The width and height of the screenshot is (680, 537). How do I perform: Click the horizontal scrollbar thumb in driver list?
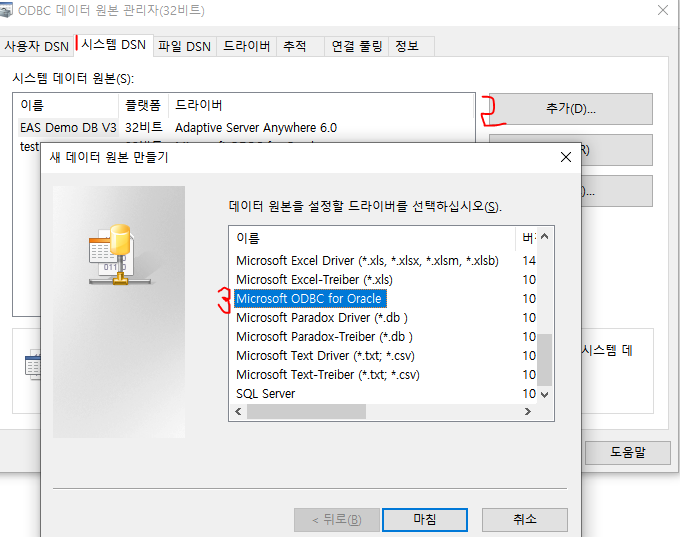[306, 411]
